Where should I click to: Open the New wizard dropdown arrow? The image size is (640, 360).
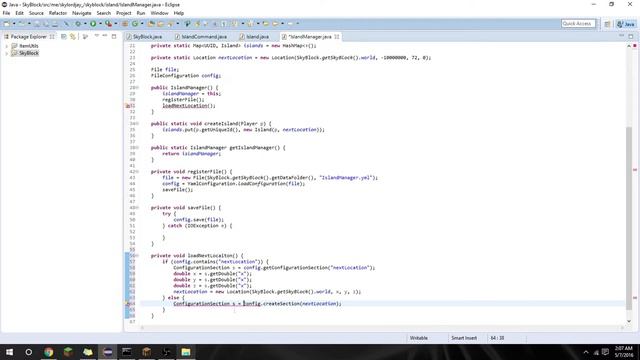[x=14, y=24]
